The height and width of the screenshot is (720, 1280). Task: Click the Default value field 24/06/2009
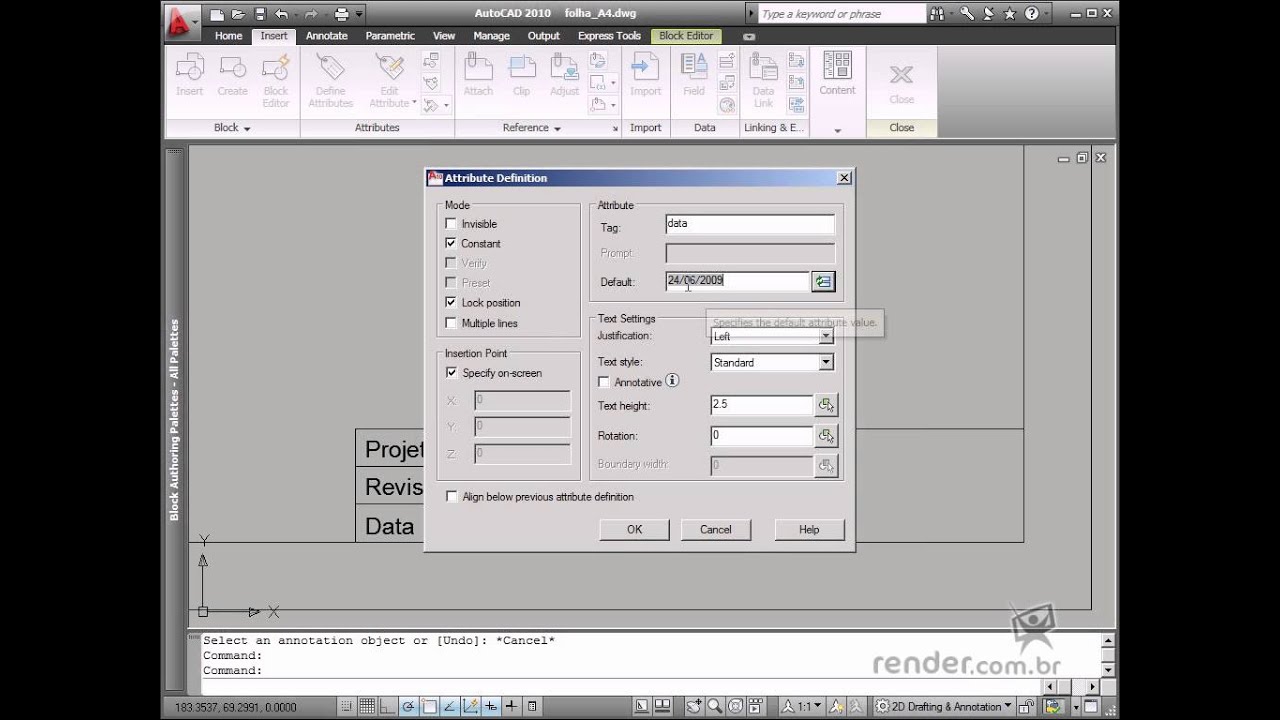[x=738, y=281]
